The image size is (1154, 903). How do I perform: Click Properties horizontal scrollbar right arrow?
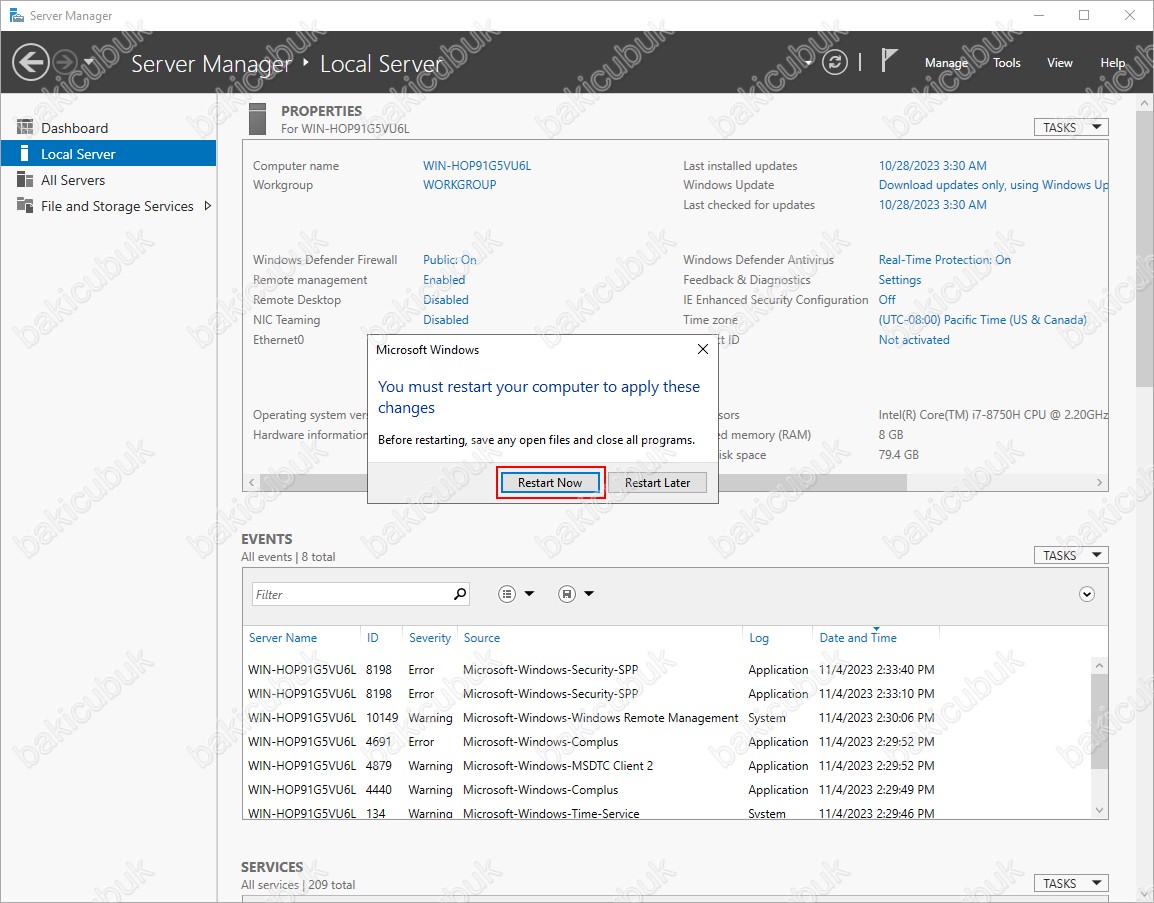click(x=1100, y=482)
